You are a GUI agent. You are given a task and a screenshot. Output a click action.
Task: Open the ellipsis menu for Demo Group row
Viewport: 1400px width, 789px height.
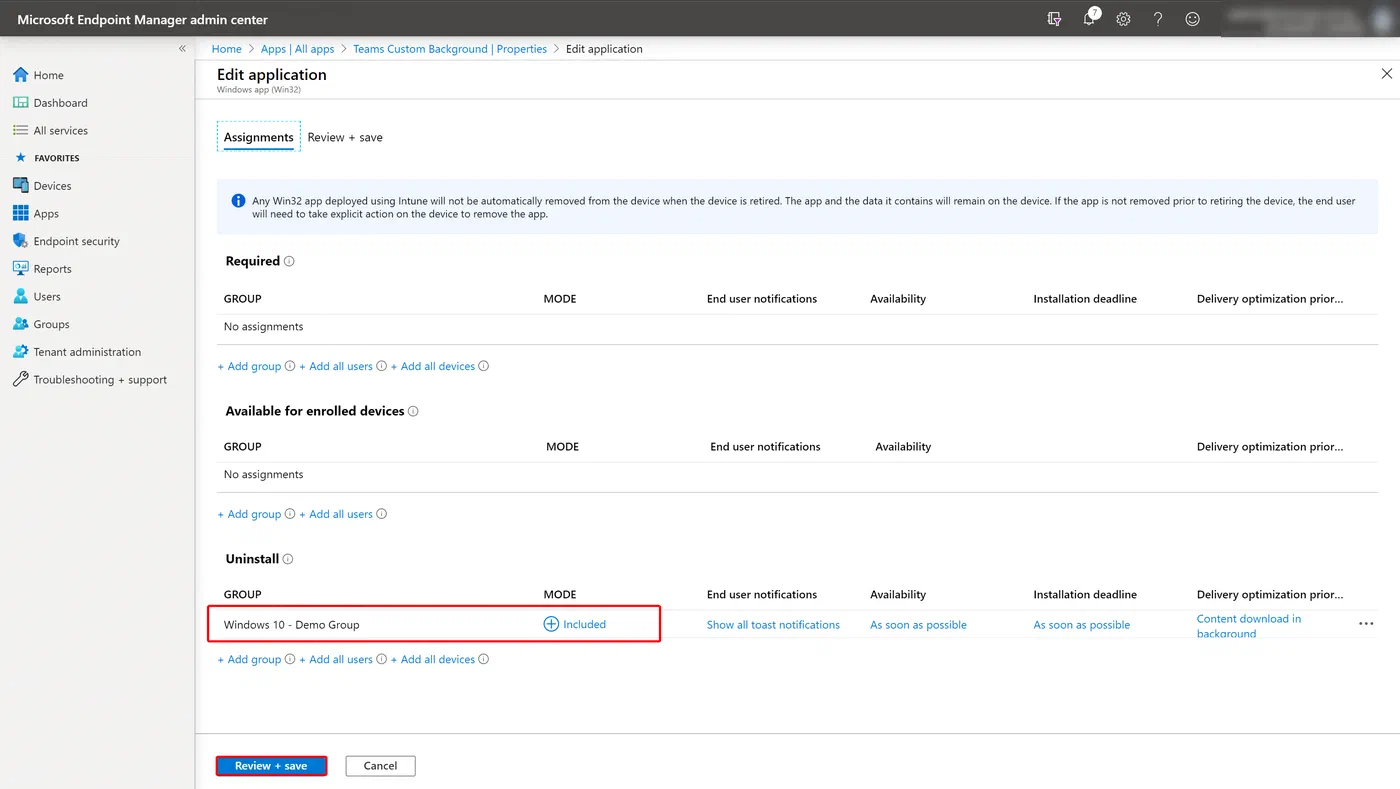[1366, 624]
